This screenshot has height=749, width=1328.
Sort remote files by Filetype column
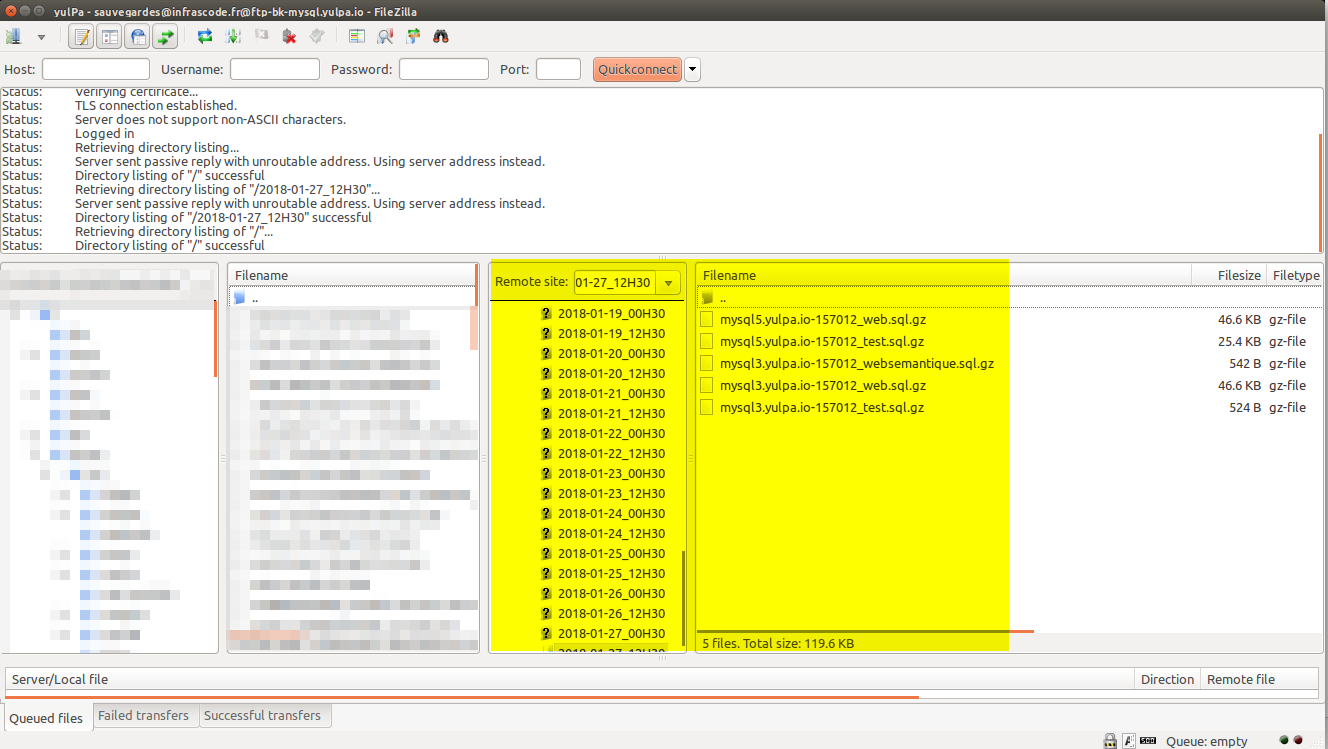pyautogui.click(x=1294, y=275)
